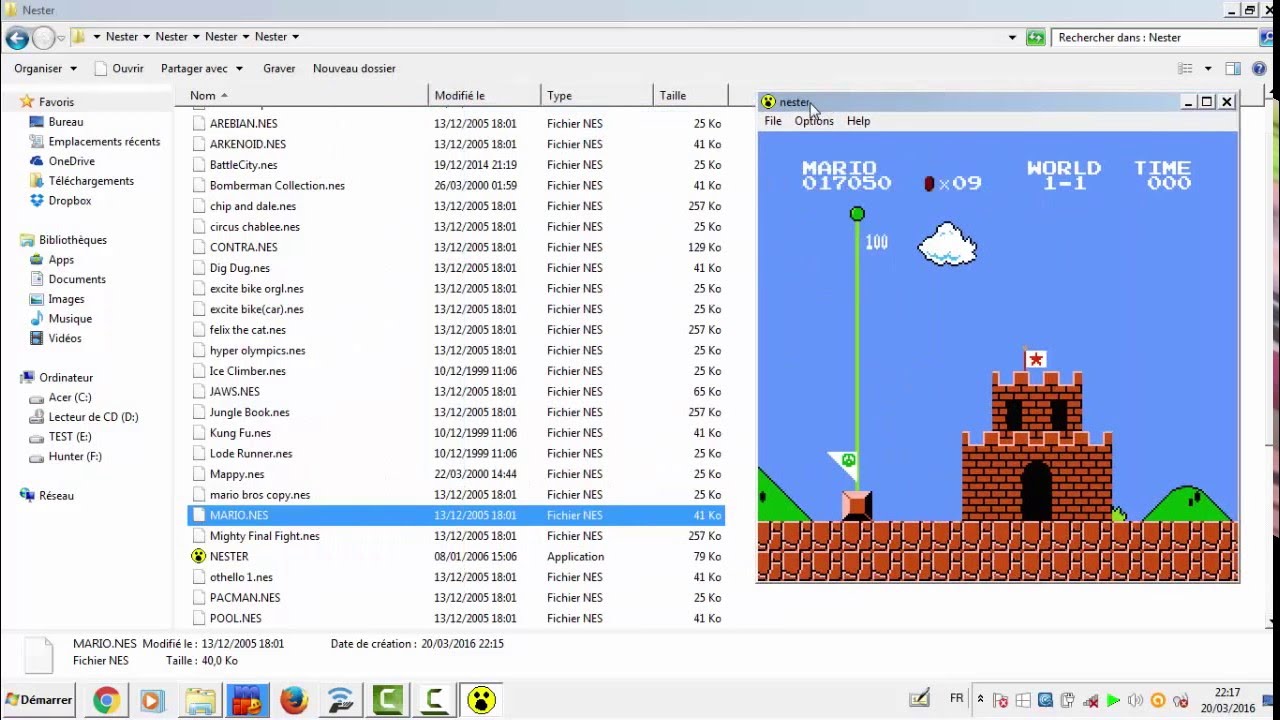The height and width of the screenshot is (720, 1280).
Task: Show hidden system tray icons
Action: pyautogui.click(x=980, y=700)
